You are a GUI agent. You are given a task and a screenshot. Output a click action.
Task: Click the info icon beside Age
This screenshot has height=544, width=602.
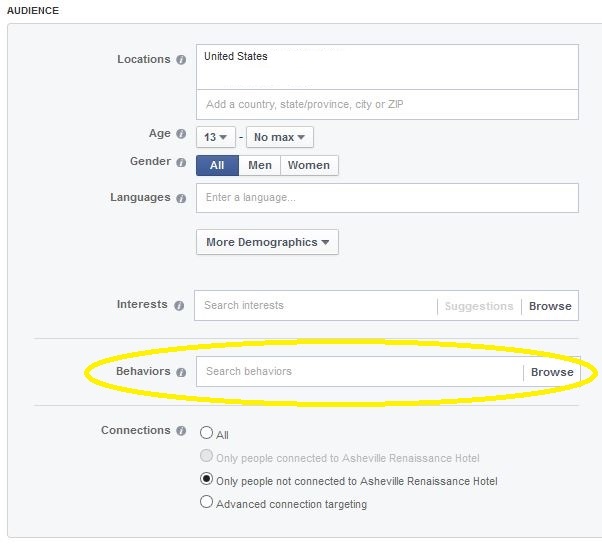[x=181, y=134]
